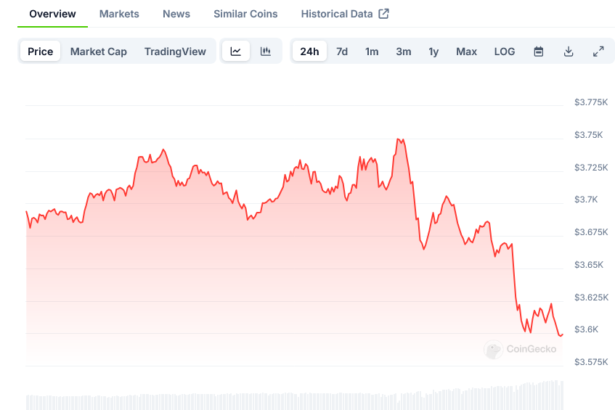Image resolution: width=615 pixels, height=410 pixels.
Task: Toggle the LOG scale option
Action: pyautogui.click(x=504, y=52)
